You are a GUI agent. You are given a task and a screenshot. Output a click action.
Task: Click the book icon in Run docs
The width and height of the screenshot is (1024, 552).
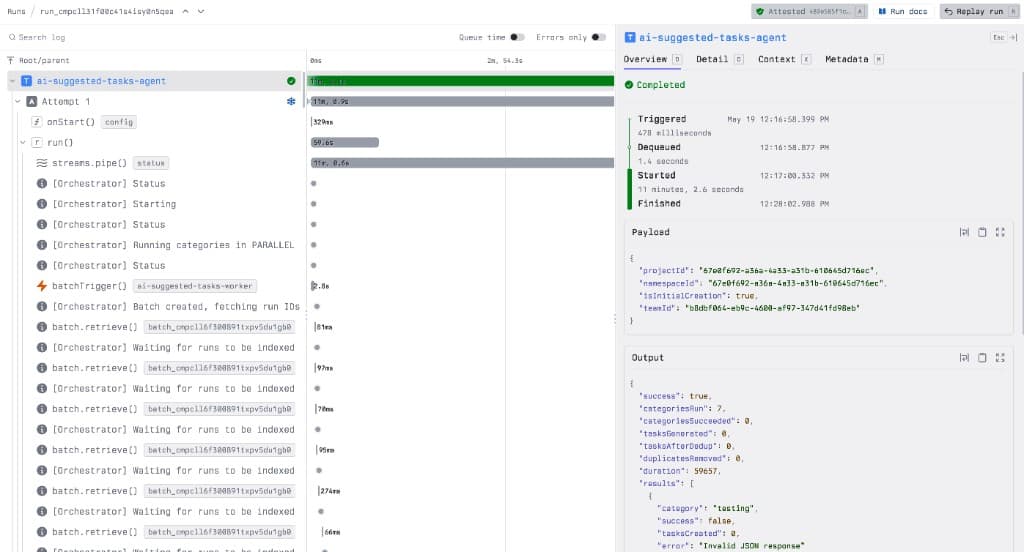882,11
